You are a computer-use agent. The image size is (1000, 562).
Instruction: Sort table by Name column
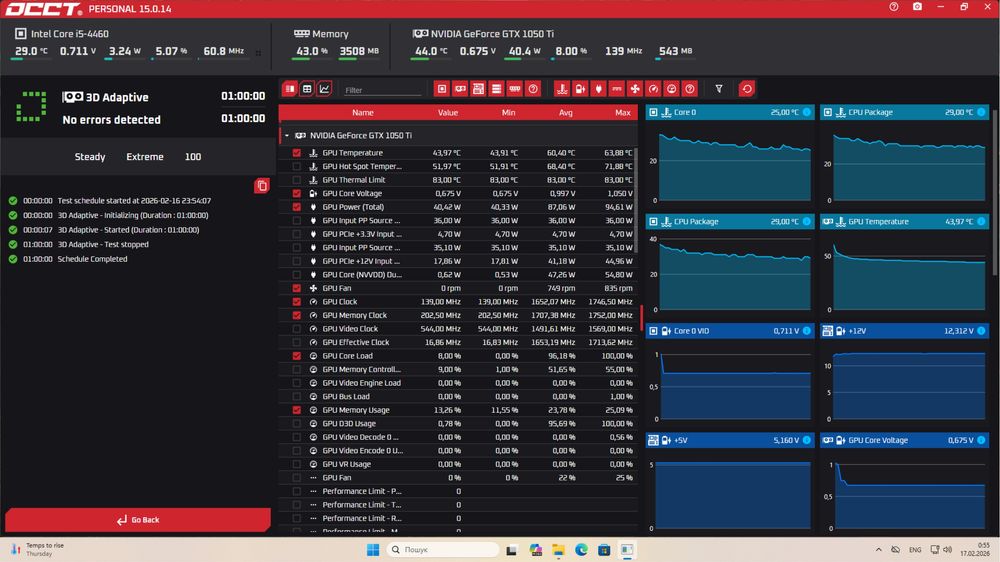(362, 112)
